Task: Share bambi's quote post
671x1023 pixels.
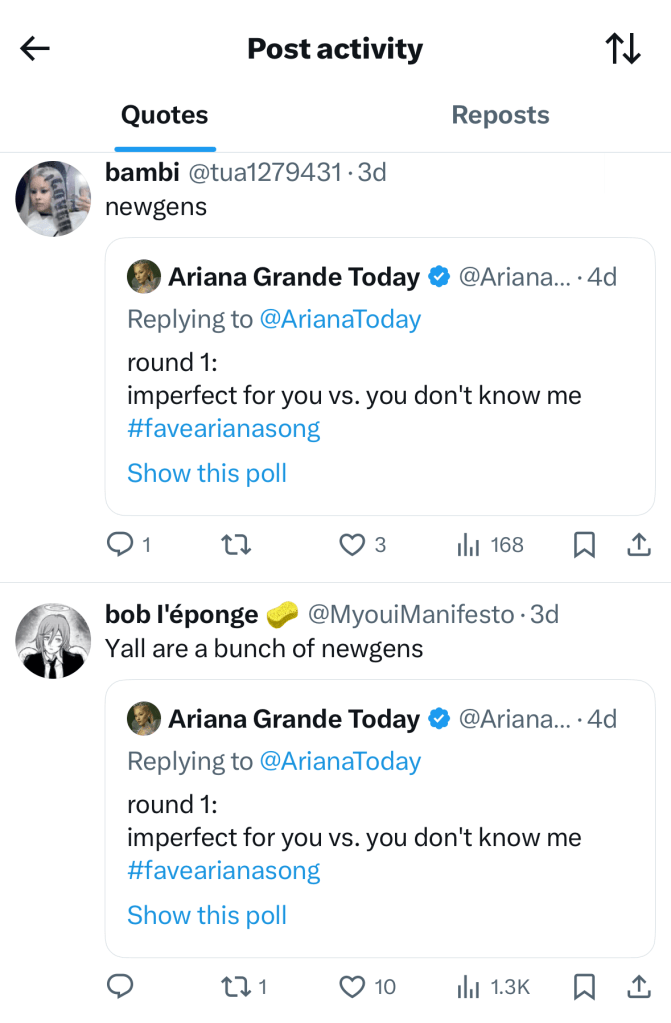Action: pyautogui.click(x=639, y=544)
